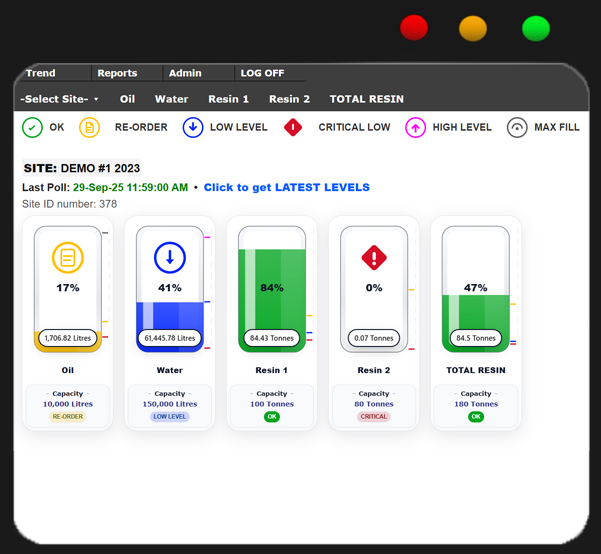Viewport: 601px width, 554px height.
Task: Open the Admin menu
Action: point(185,73)
